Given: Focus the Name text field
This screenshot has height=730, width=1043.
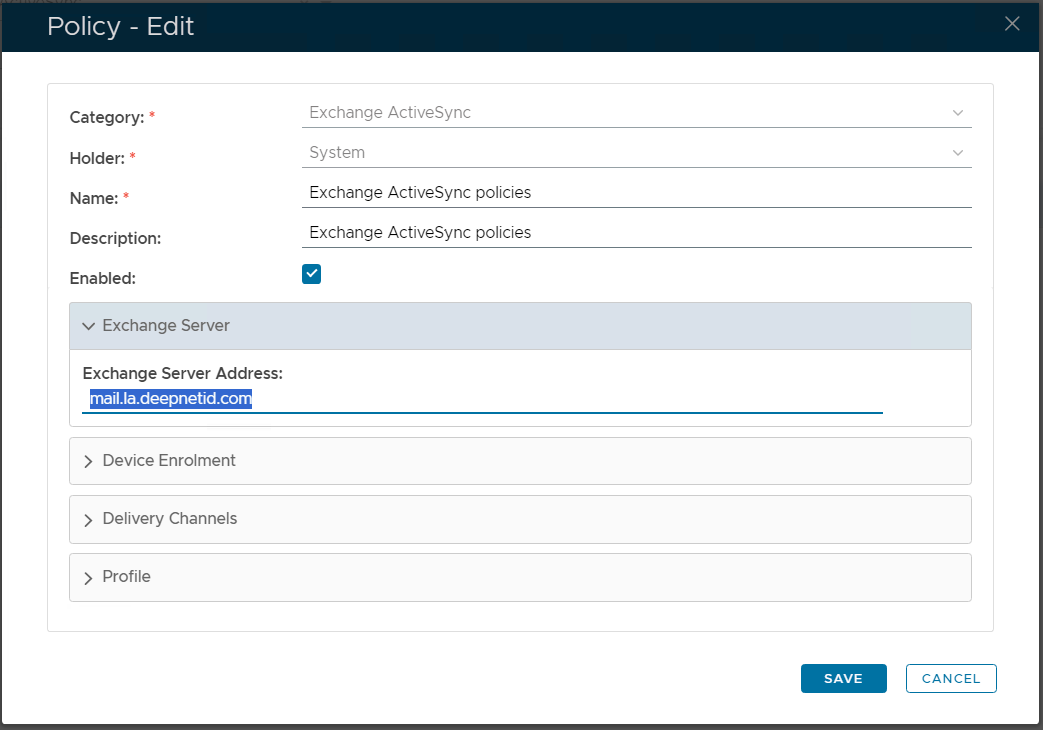Looking at the screenshot, I should [636, 192].
